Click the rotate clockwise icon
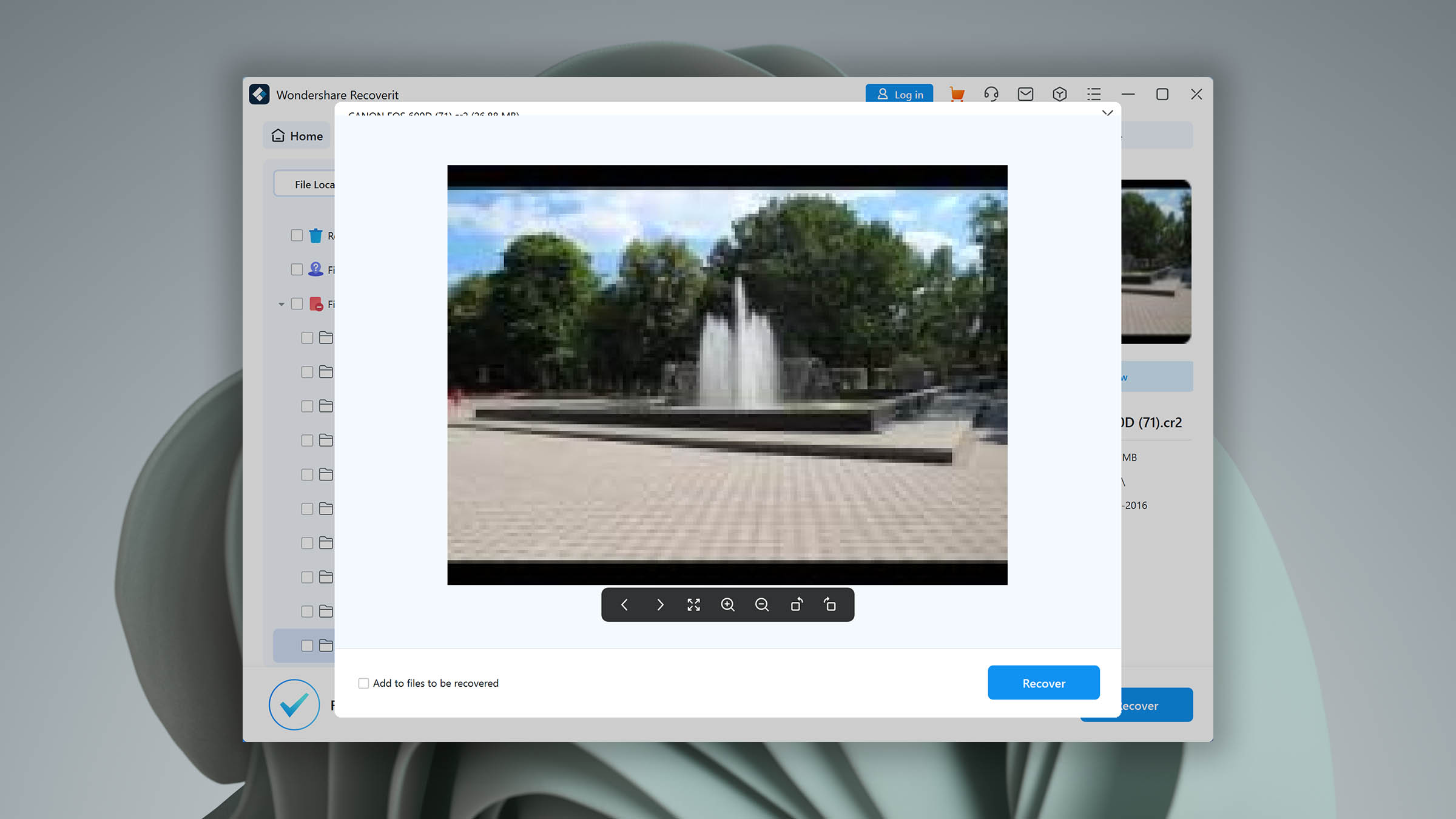Viewport: 1456px width, 819px height. click(830, 604)
